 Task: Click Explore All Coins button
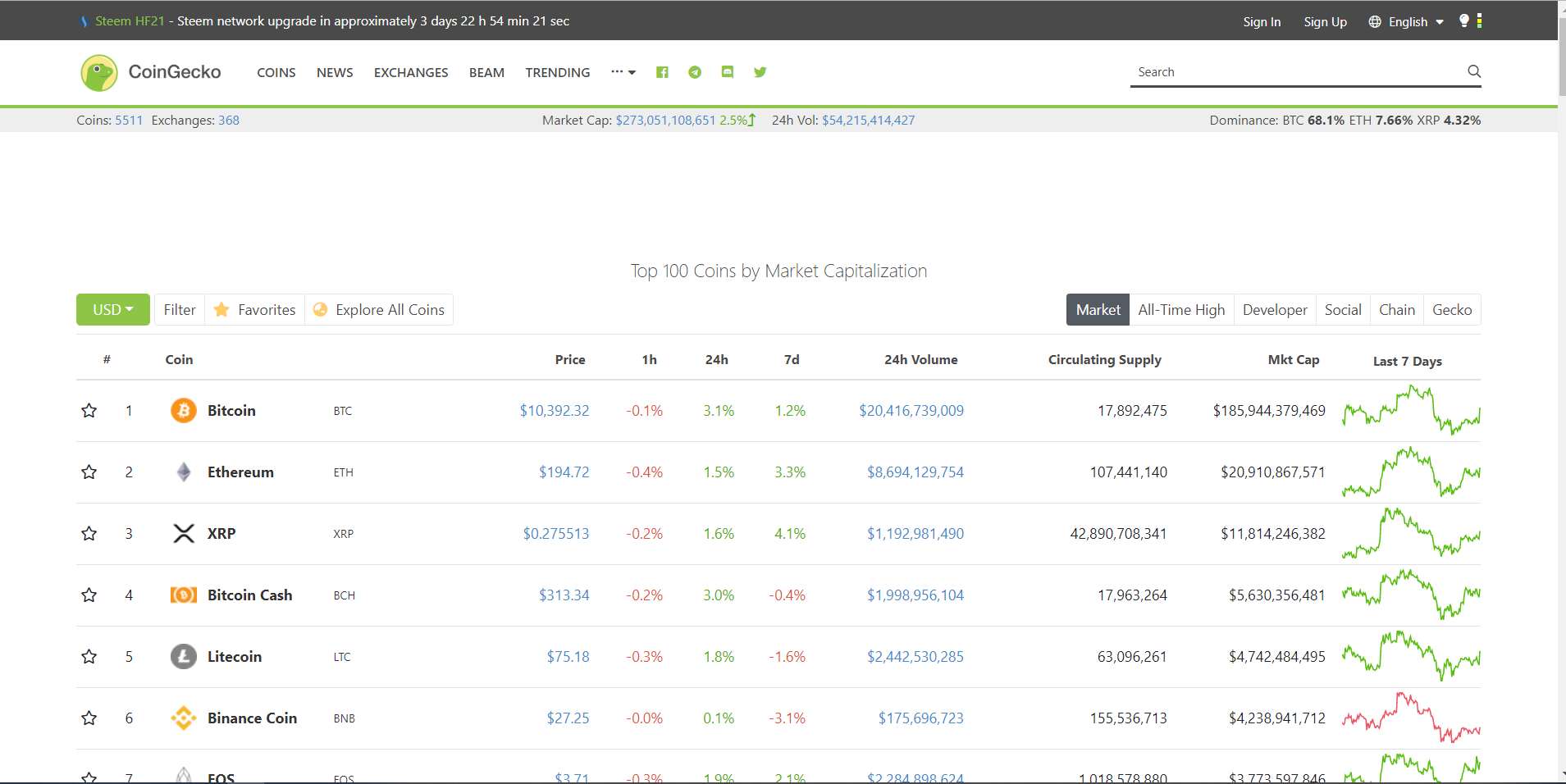pyautogui.click(x=379, y=310)
